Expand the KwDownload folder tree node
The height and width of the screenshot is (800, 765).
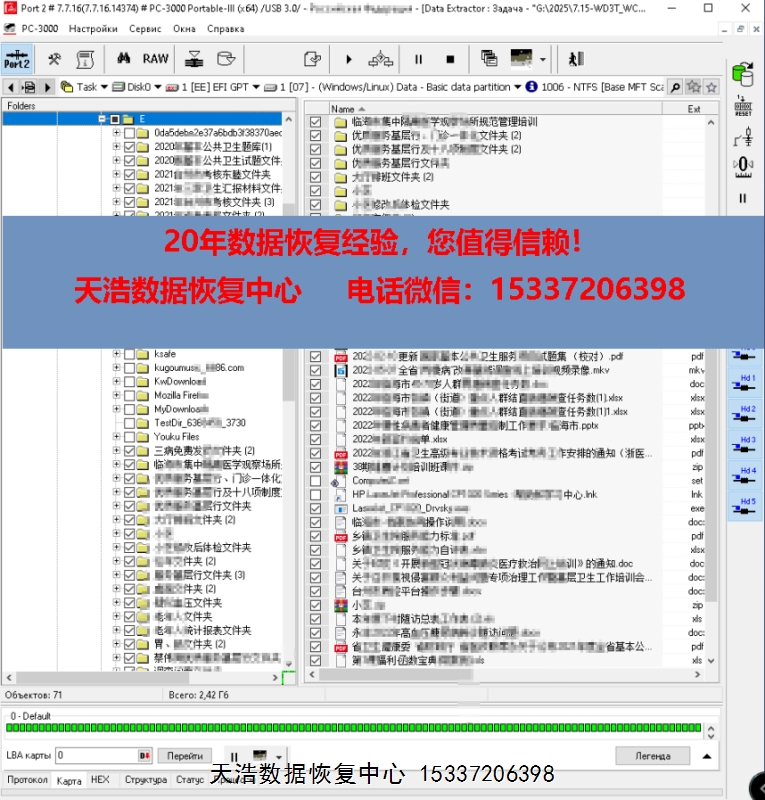116,382
